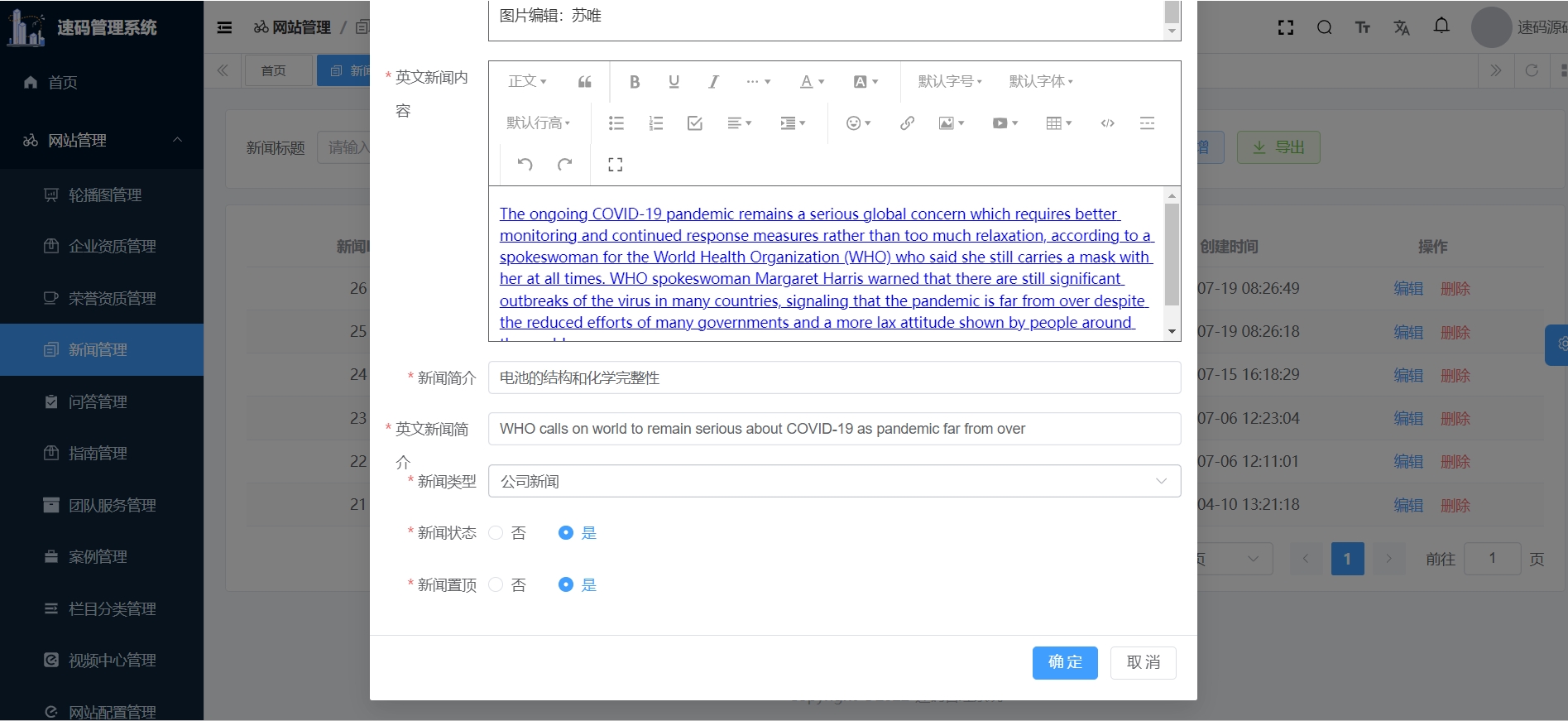Apply underline formatting in editor

[674, 82]
